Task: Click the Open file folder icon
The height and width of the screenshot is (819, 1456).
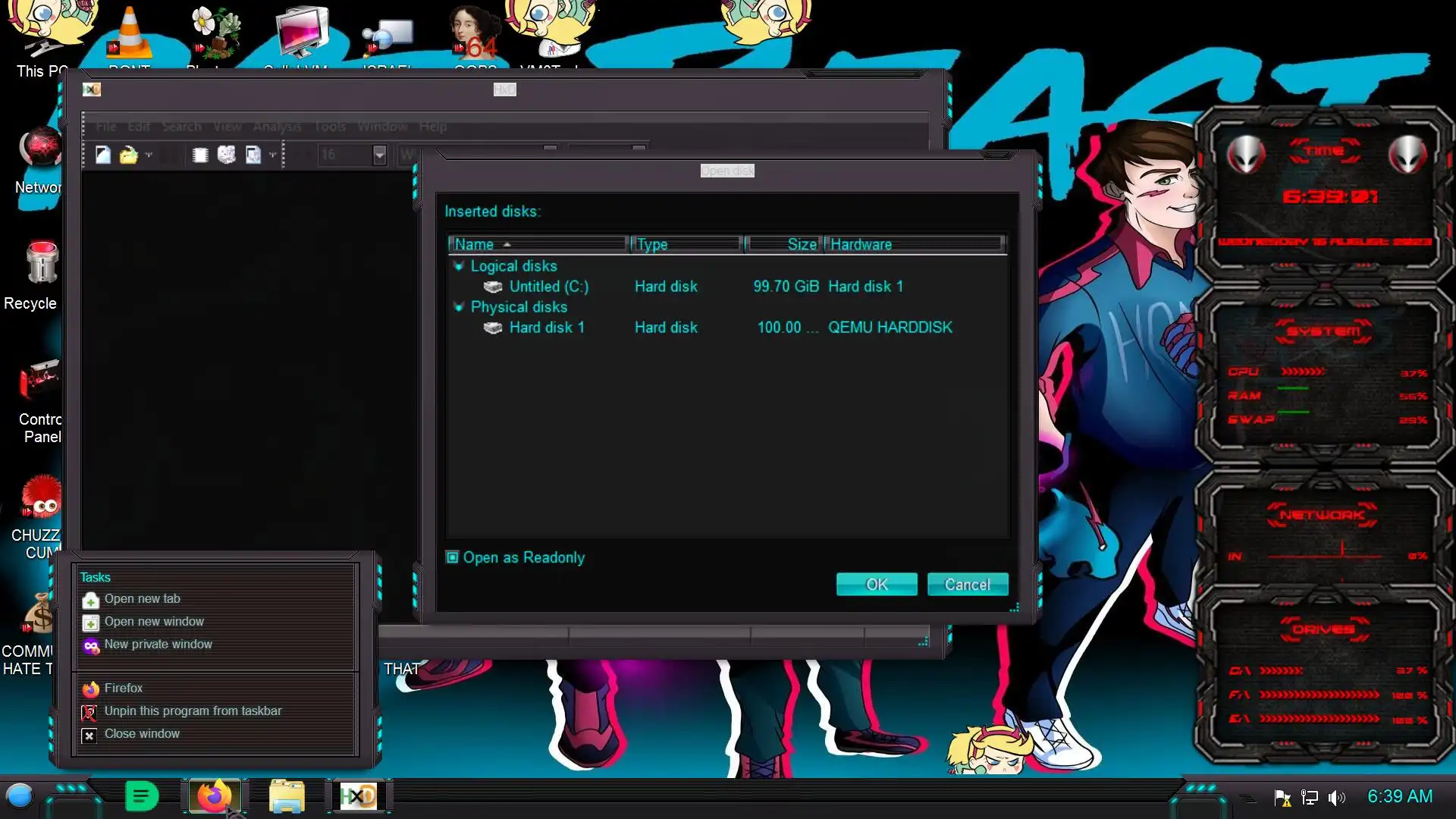Action: pyautogui.click(x=128, y=155)
